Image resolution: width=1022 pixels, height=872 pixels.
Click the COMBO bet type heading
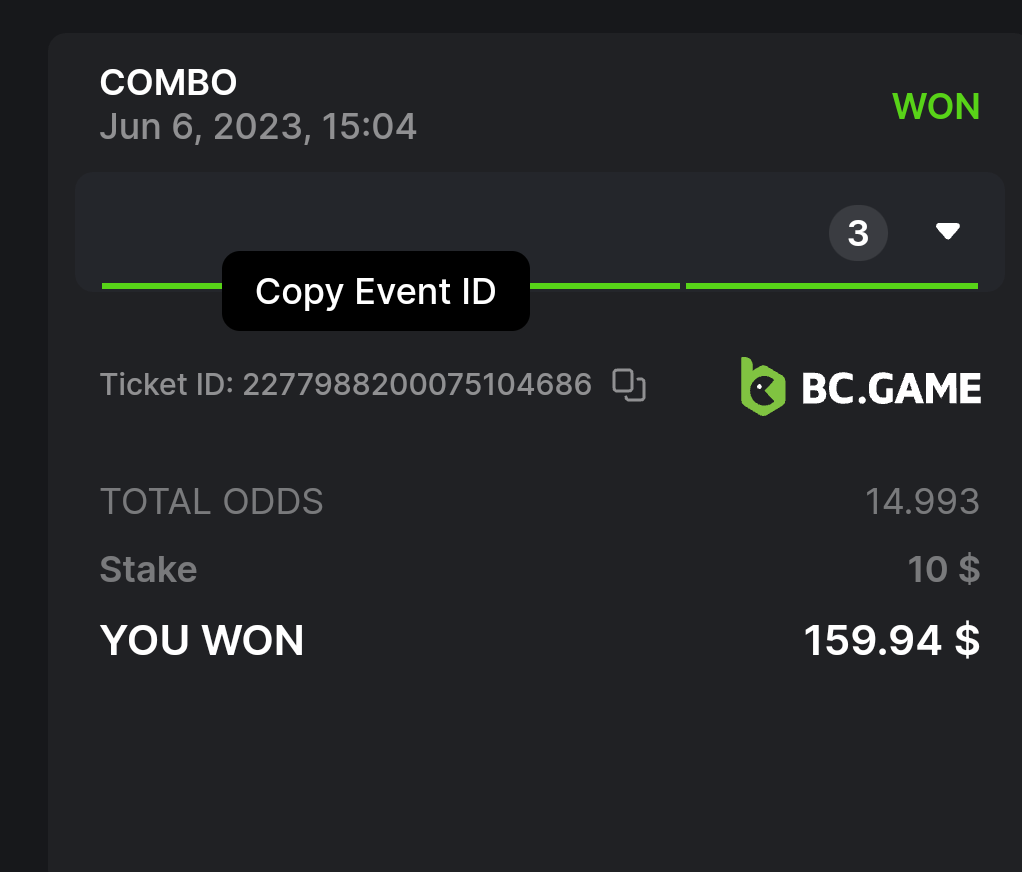pyautogui.click(x=168, y=83)
